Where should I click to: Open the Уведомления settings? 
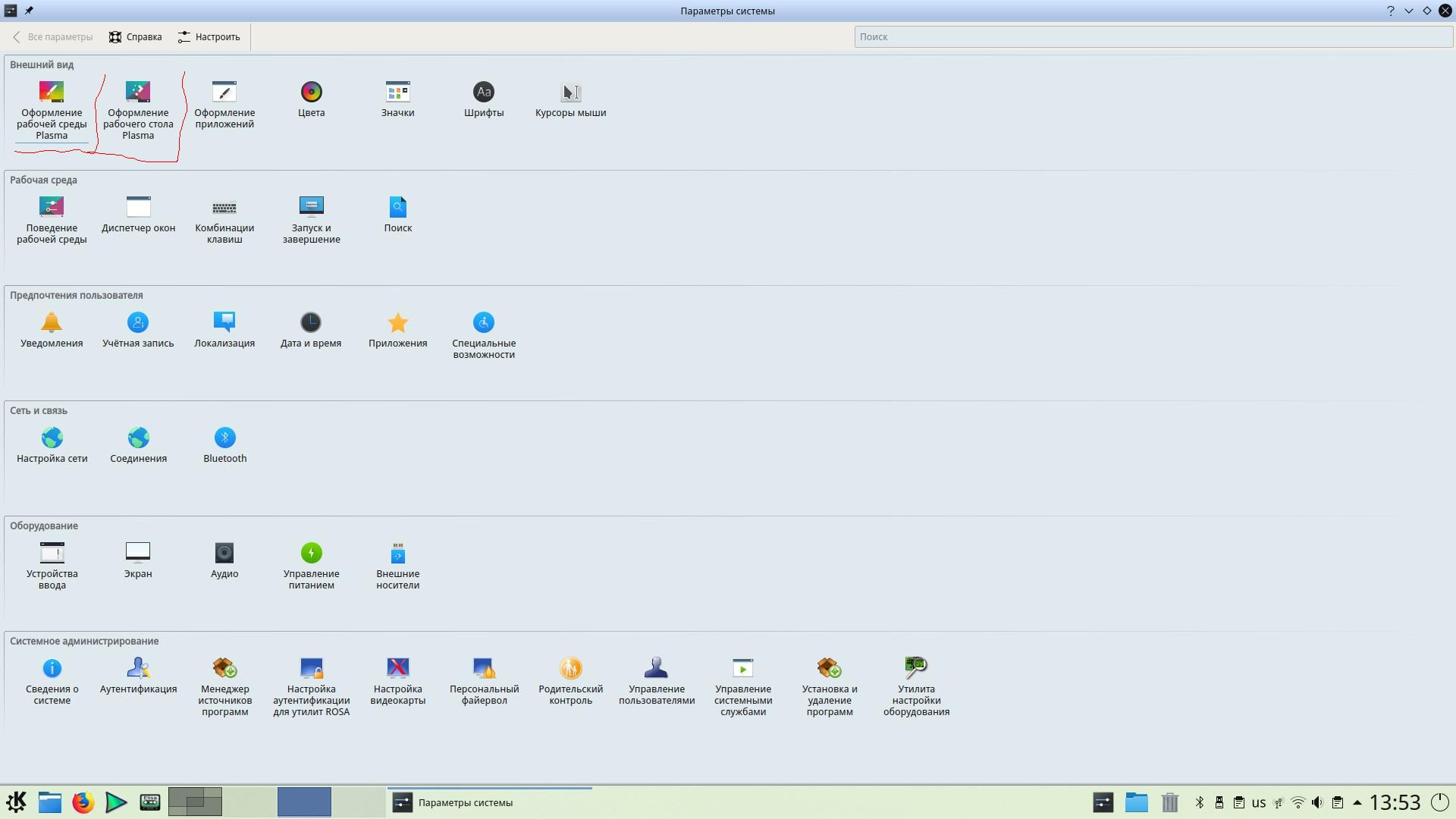click(52, 329)
